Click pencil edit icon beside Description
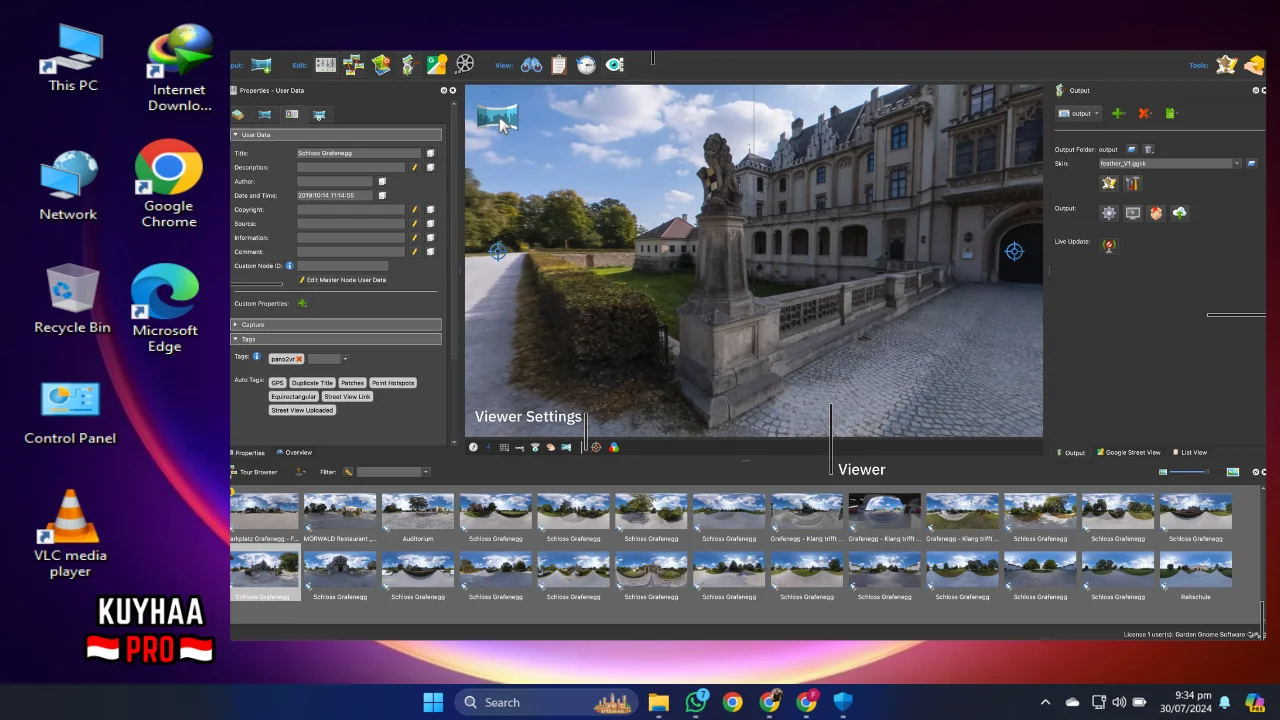The width and height of the screenshot is (1280, 720). (x=414, y=167)
